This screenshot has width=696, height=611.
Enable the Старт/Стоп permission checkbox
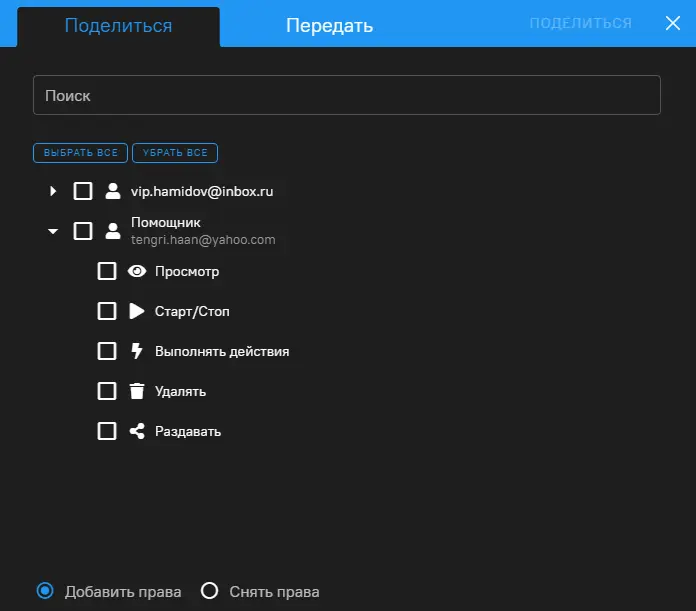pos(107,311)
